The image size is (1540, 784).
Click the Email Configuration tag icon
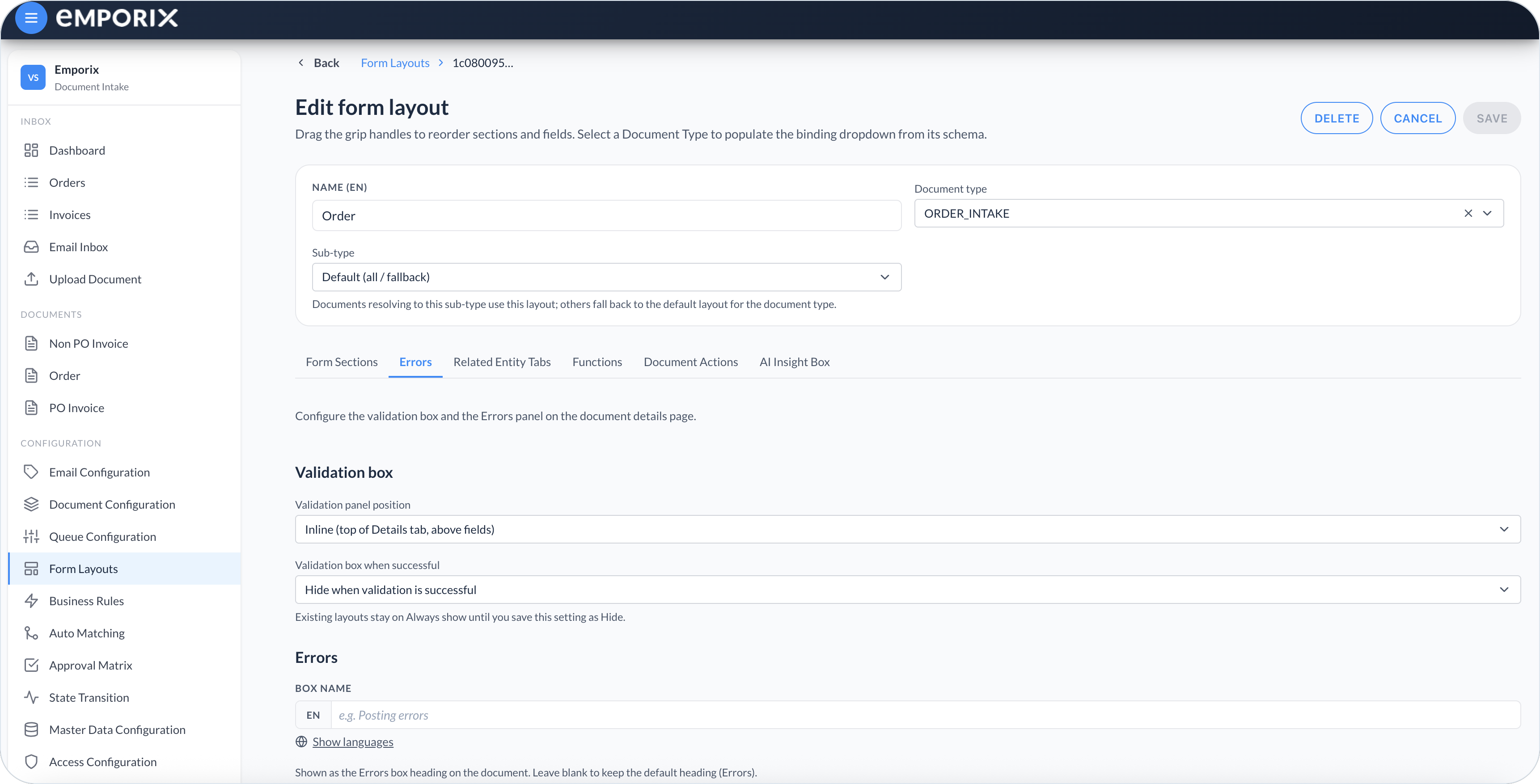(31, 472)
